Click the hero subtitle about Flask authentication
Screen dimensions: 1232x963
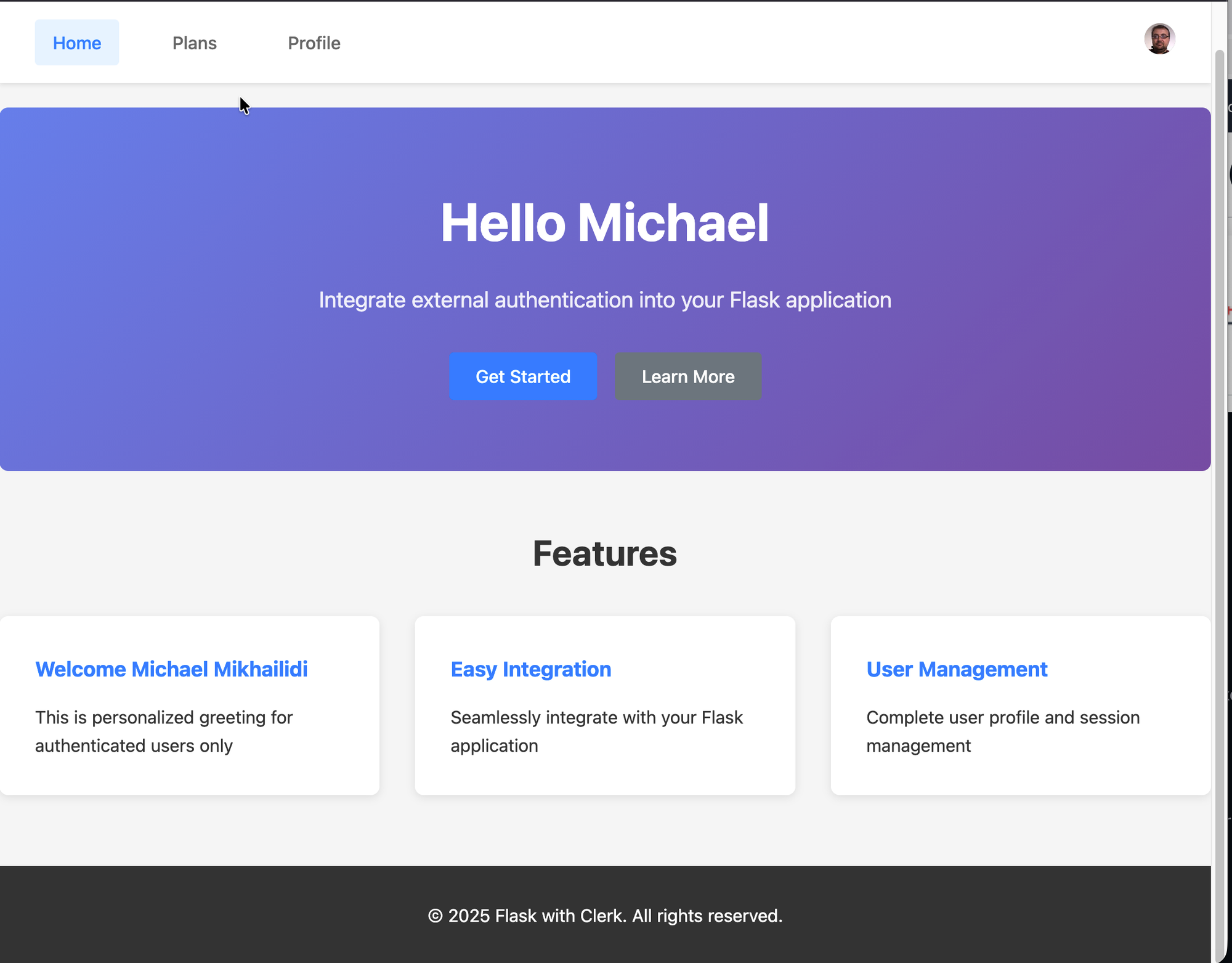coord(604,300)
